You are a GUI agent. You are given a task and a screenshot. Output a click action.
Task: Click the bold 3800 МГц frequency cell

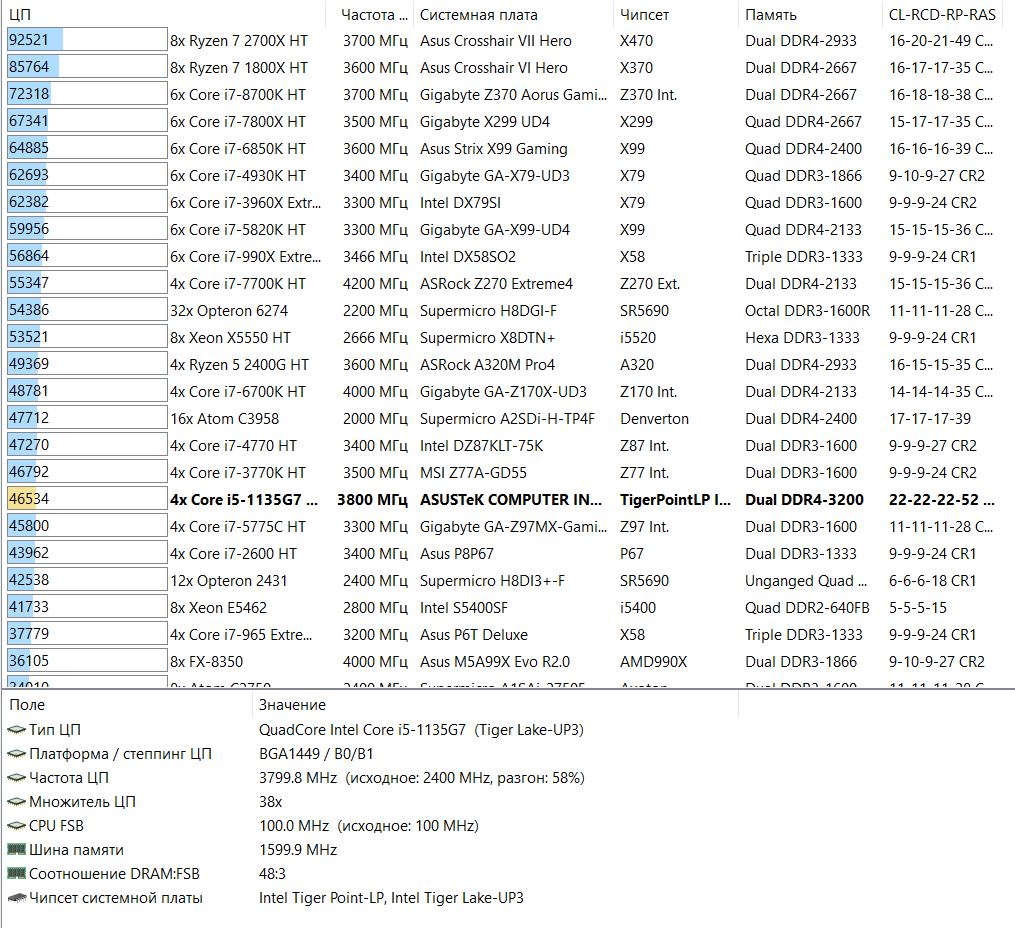(372, 500)
